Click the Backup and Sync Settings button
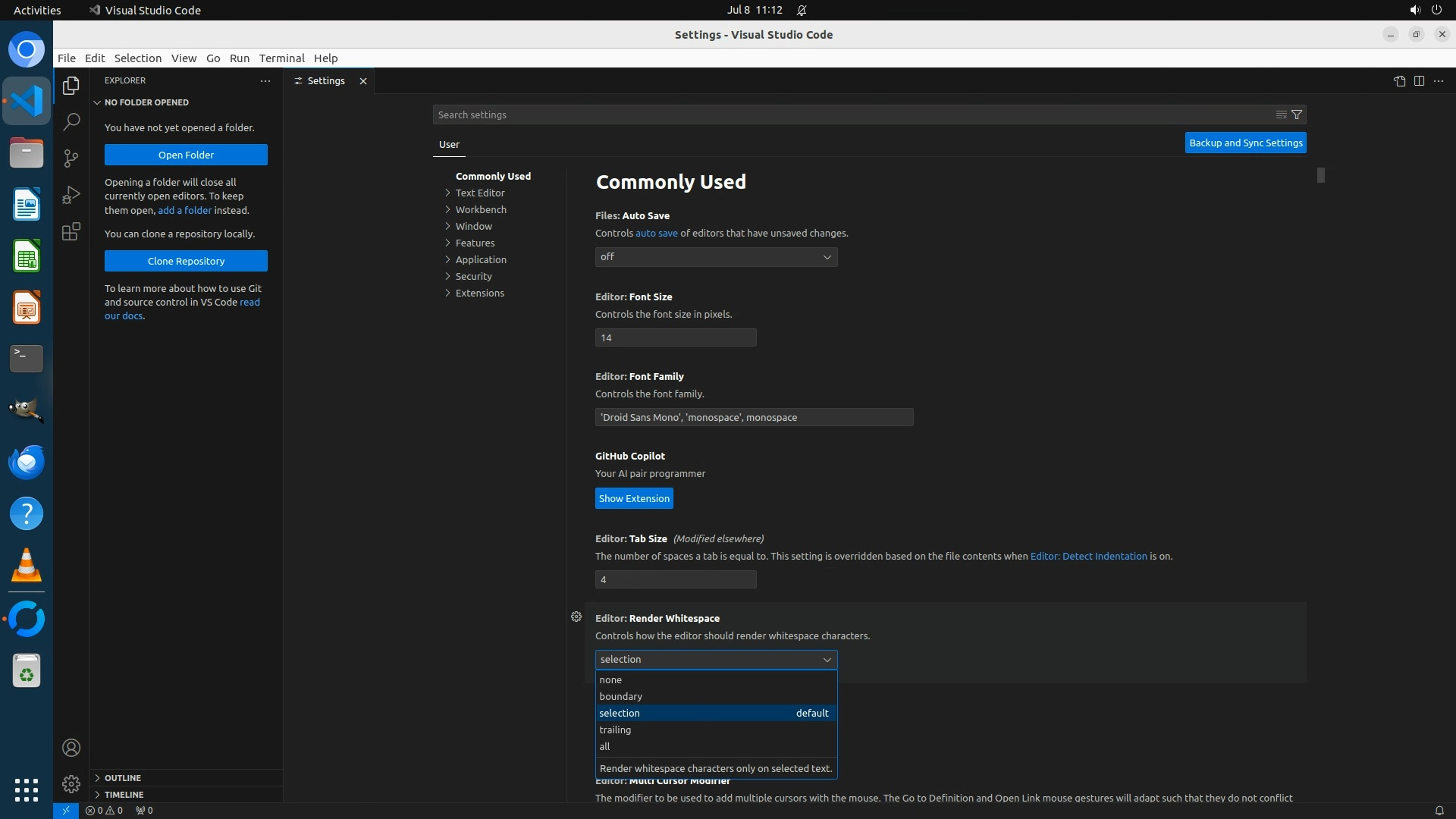The height and width of the screenshot is (819, 1456). pos(1245,143)
